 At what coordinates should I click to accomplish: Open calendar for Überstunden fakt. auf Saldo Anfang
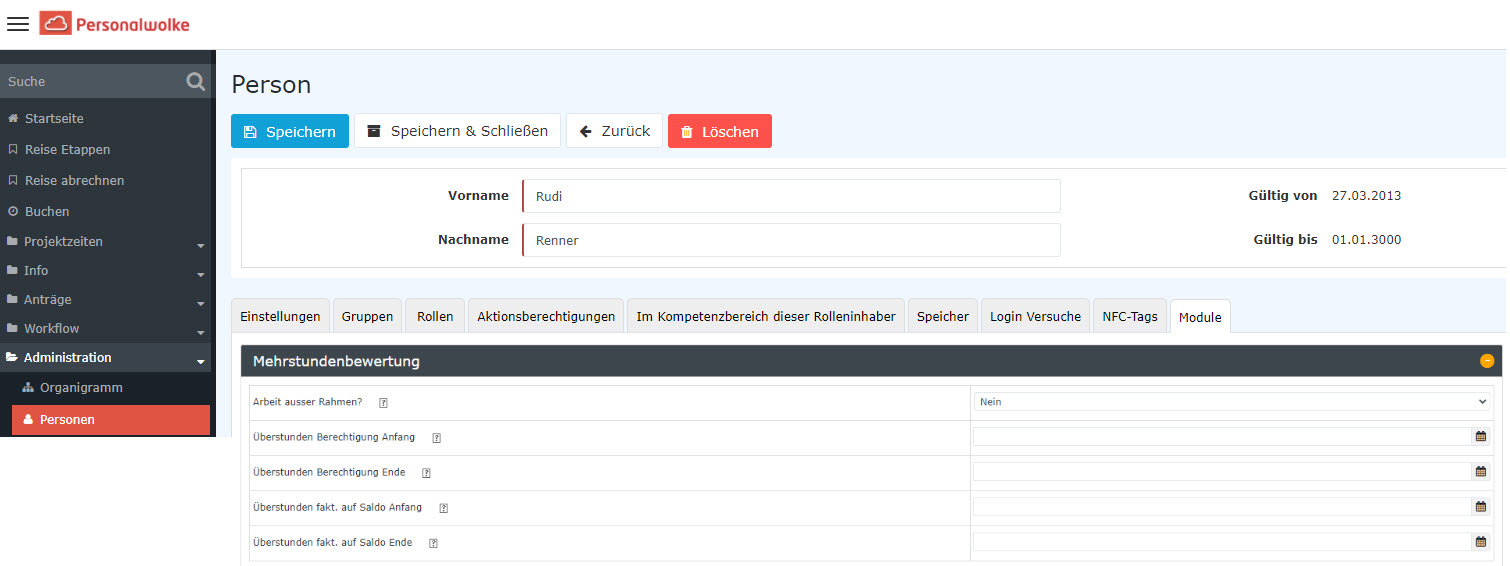pos(1480,507)
